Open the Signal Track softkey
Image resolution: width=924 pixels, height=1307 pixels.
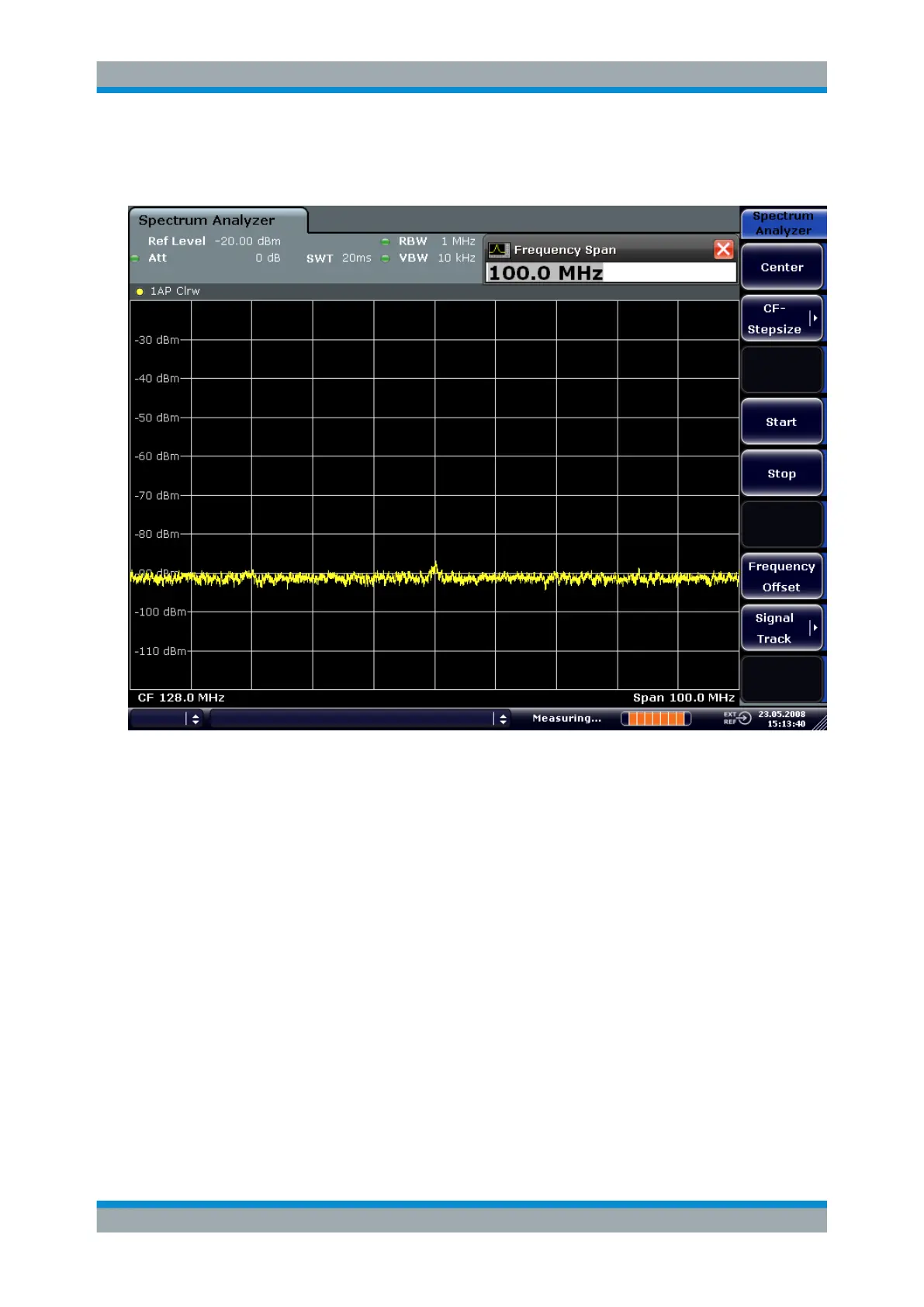tap(781, 628)
